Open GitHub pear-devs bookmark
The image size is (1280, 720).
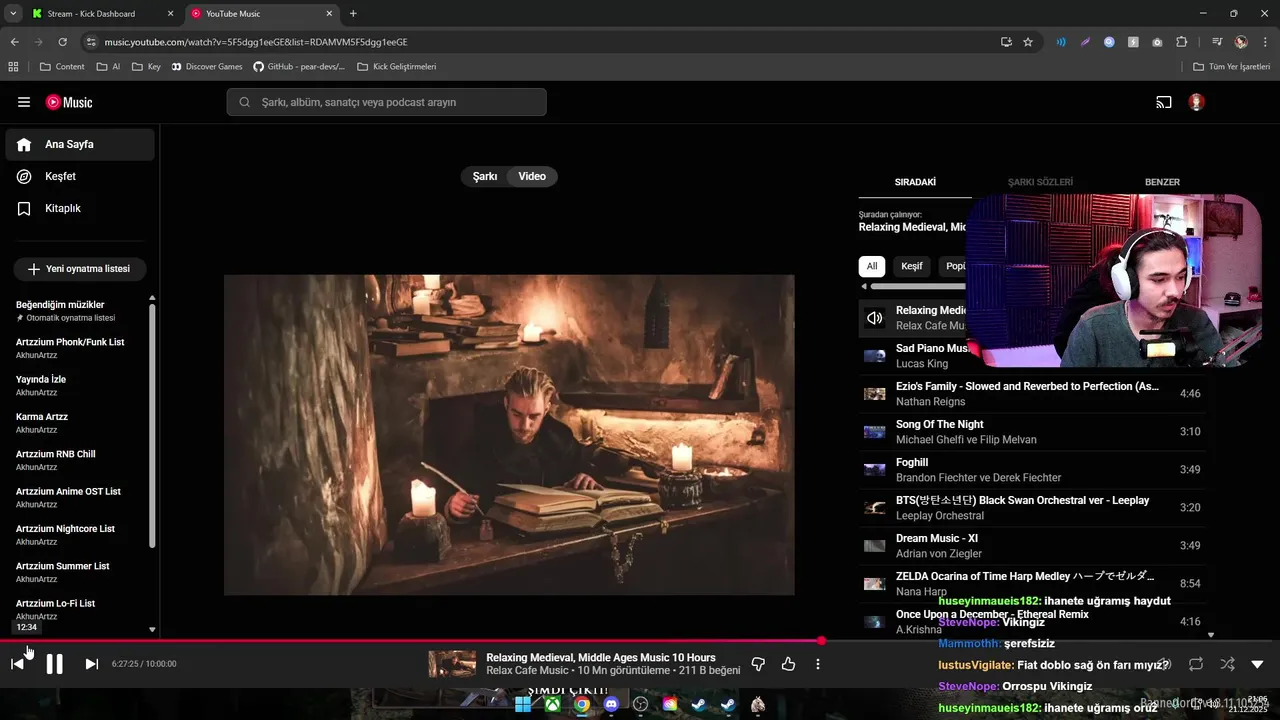tap(299, 67)
